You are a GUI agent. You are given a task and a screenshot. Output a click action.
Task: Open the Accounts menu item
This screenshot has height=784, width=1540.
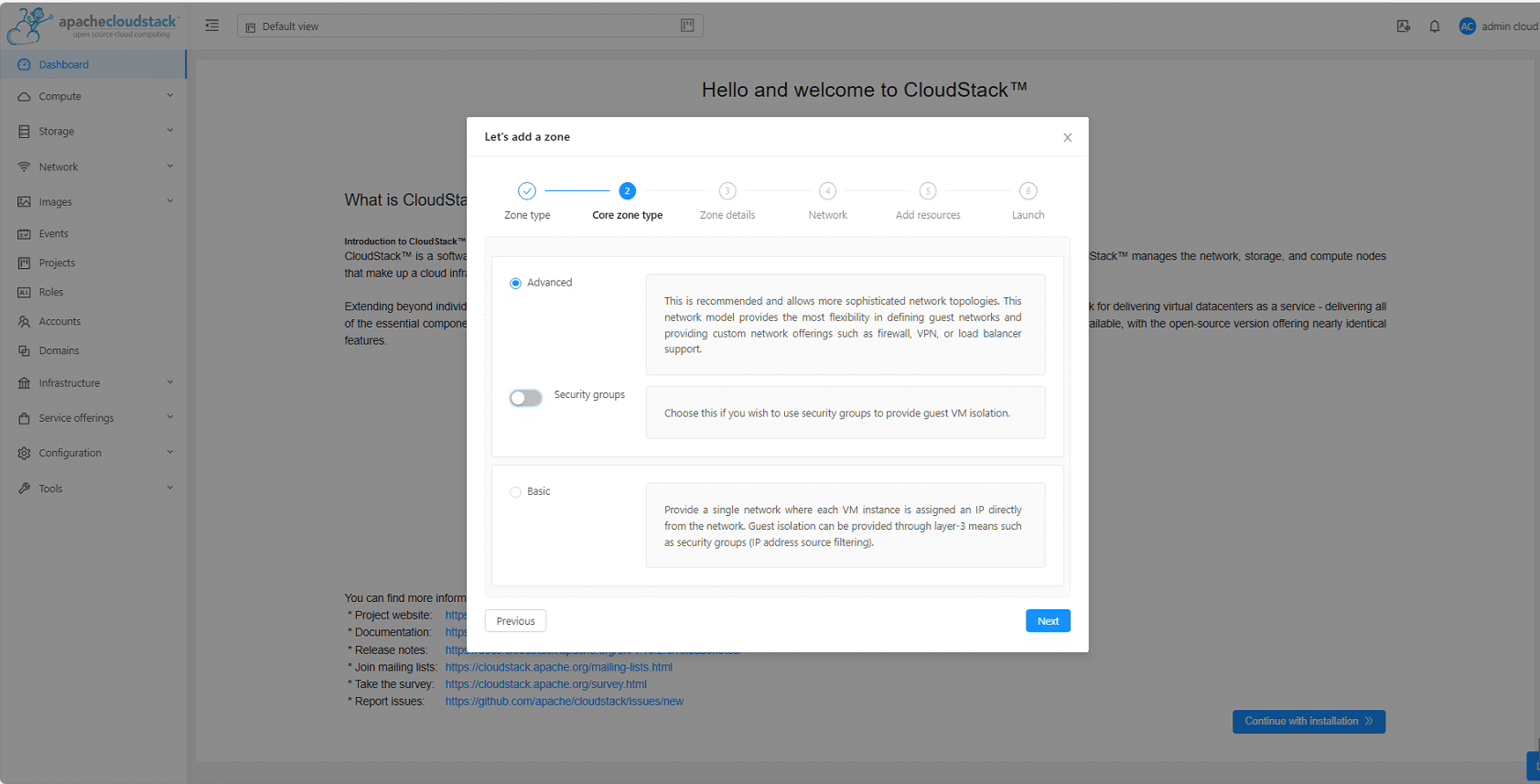click(x=92, y=322)
